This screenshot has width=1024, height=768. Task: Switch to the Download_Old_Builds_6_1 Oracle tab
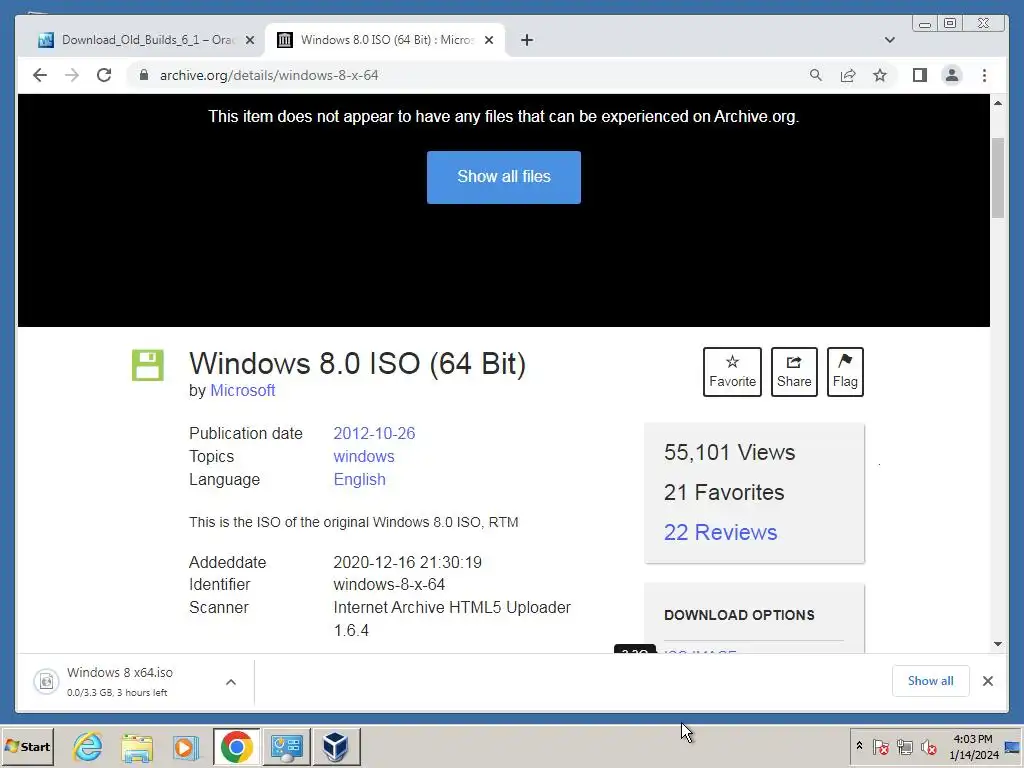pyautogui.click(x=147, y=40)
